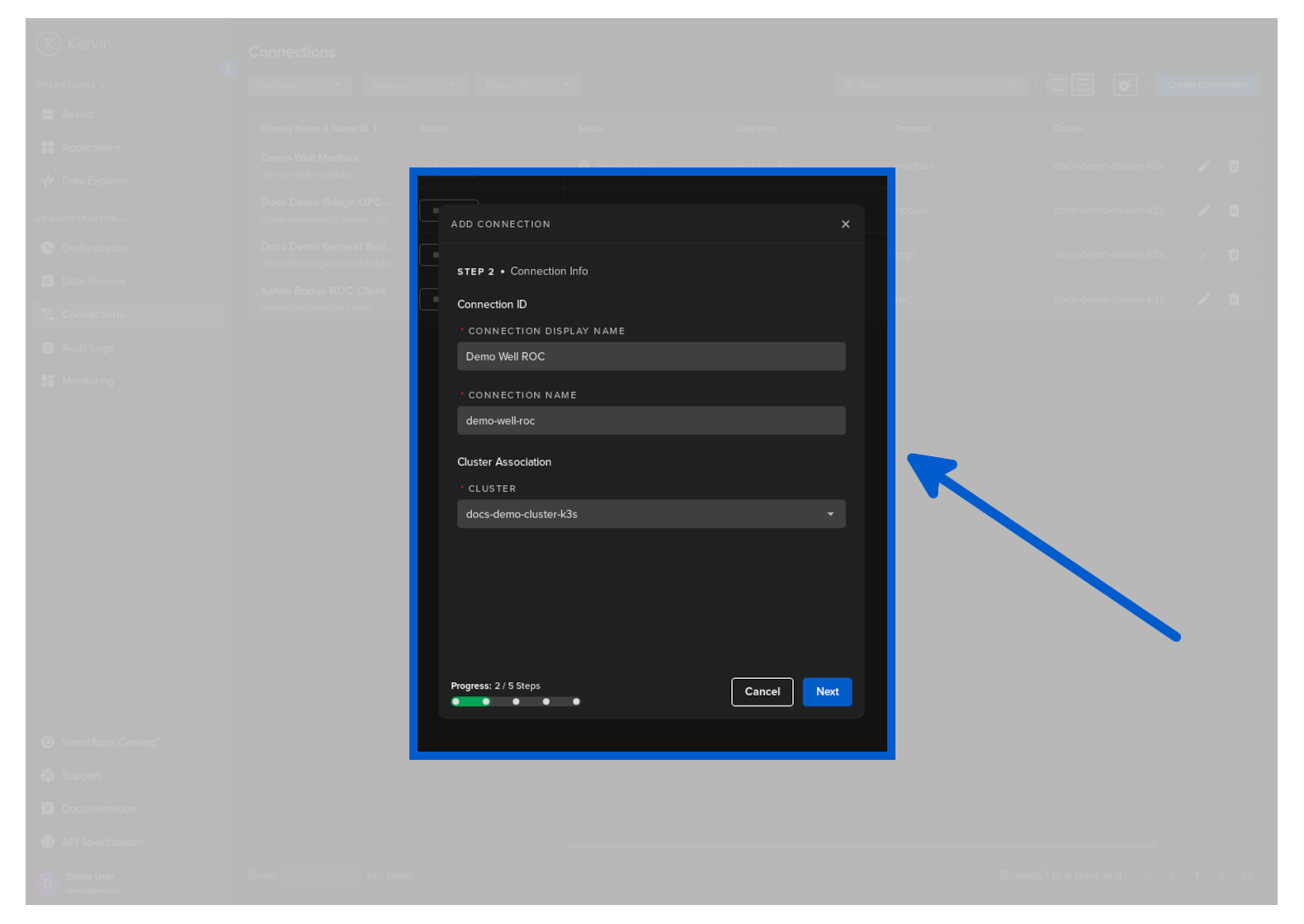
Task: Expand the Protocols filter dropdown
Action: [x=528, y=85]
